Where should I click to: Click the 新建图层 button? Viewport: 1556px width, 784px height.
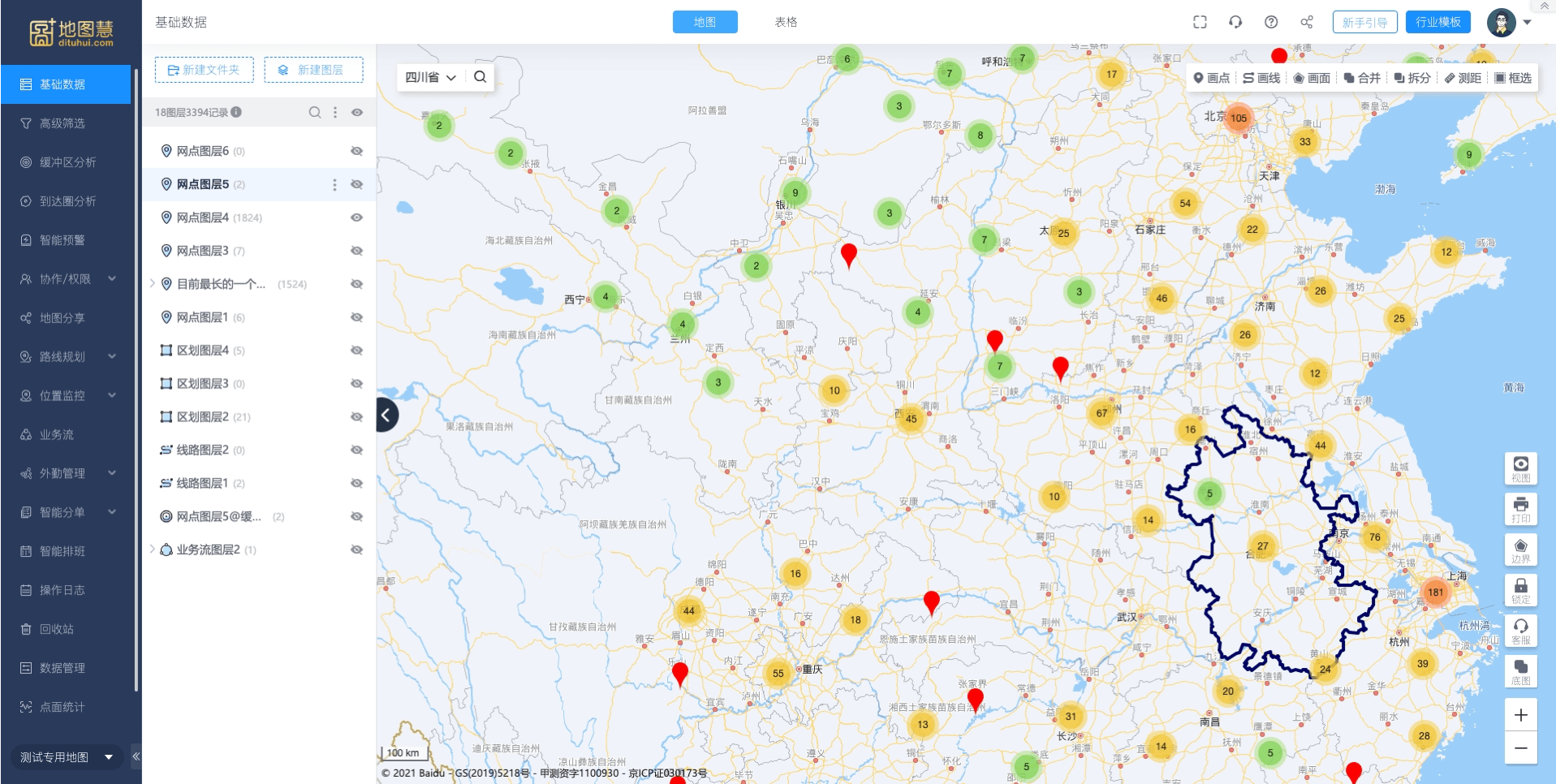[313, 70]
